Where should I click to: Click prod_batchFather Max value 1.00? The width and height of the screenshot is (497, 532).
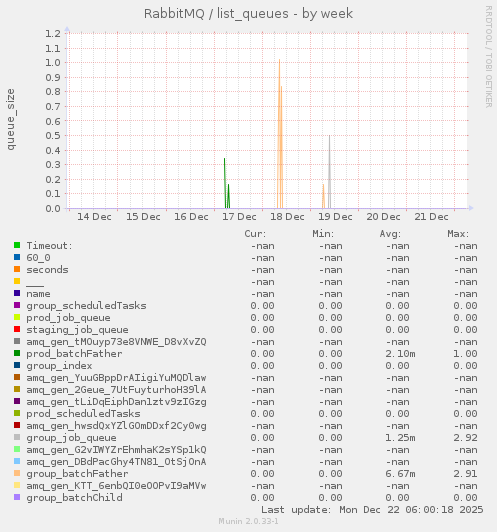point(465,354)
